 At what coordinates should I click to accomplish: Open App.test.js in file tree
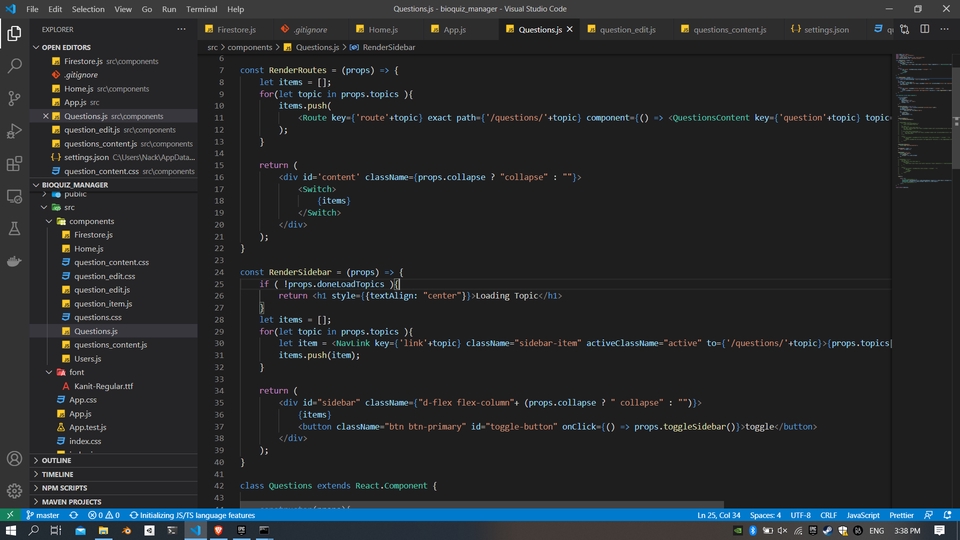(x=88, y=427)
